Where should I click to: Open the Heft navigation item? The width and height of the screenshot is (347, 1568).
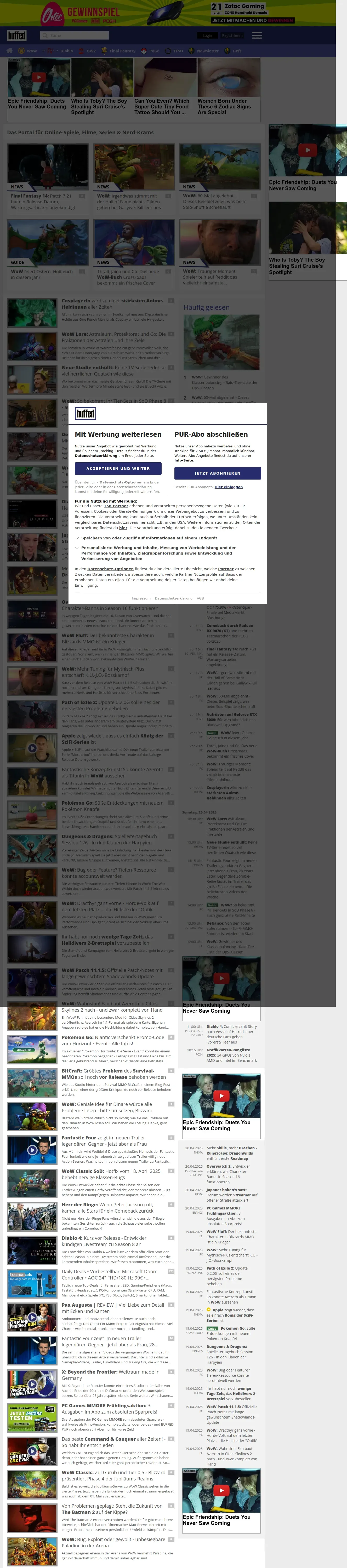point(232,51)
